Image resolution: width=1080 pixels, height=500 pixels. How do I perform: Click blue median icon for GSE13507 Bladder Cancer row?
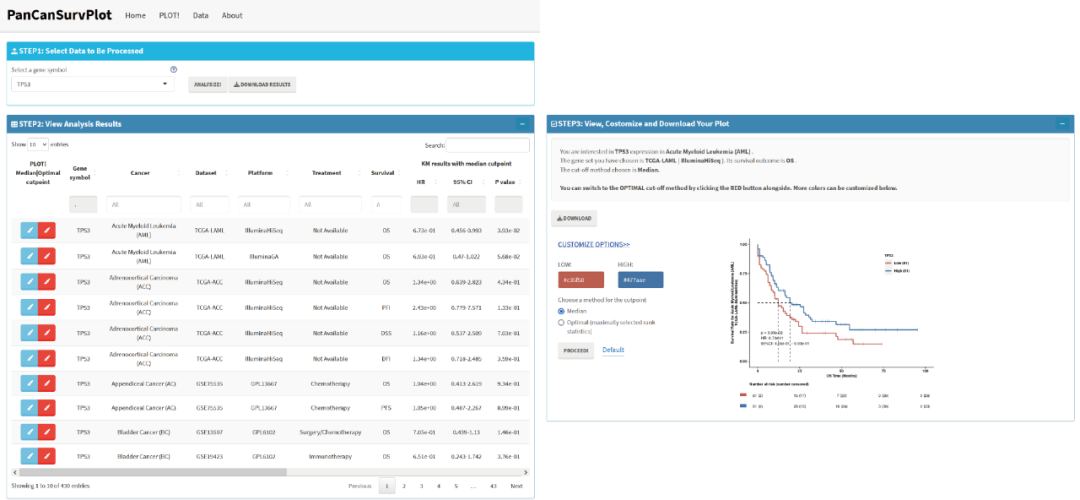[29, 432]
